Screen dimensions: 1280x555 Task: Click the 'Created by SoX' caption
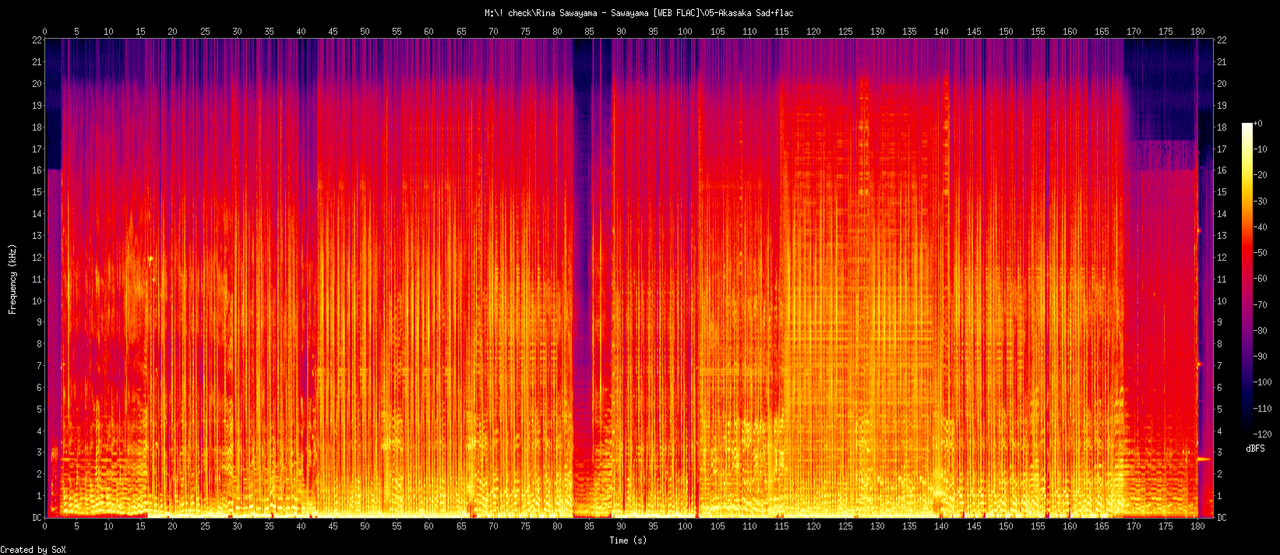34,549
